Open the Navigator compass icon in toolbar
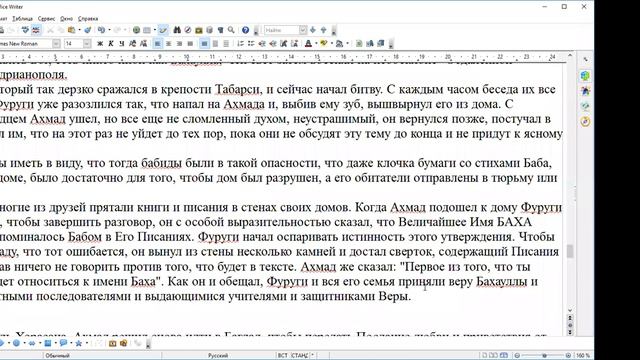 pos(188,30)
